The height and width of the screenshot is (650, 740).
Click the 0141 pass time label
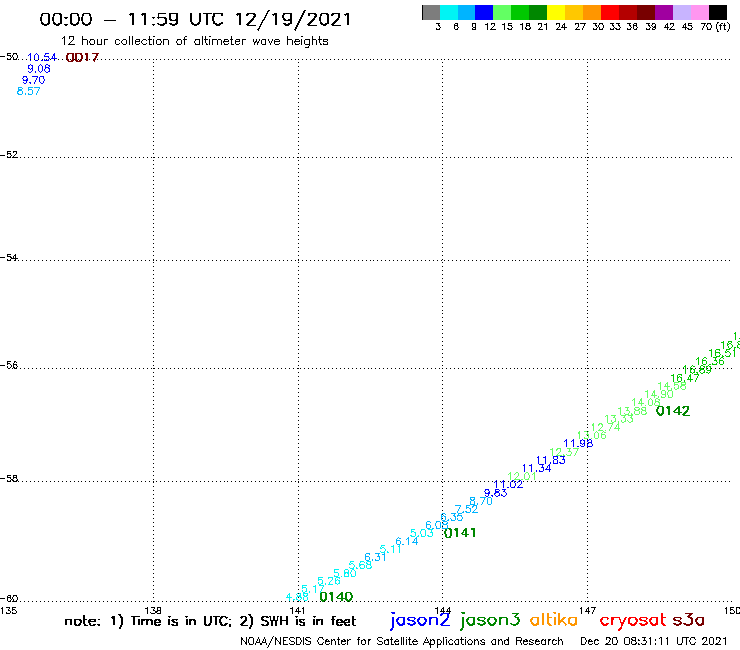tap(460, 533)
